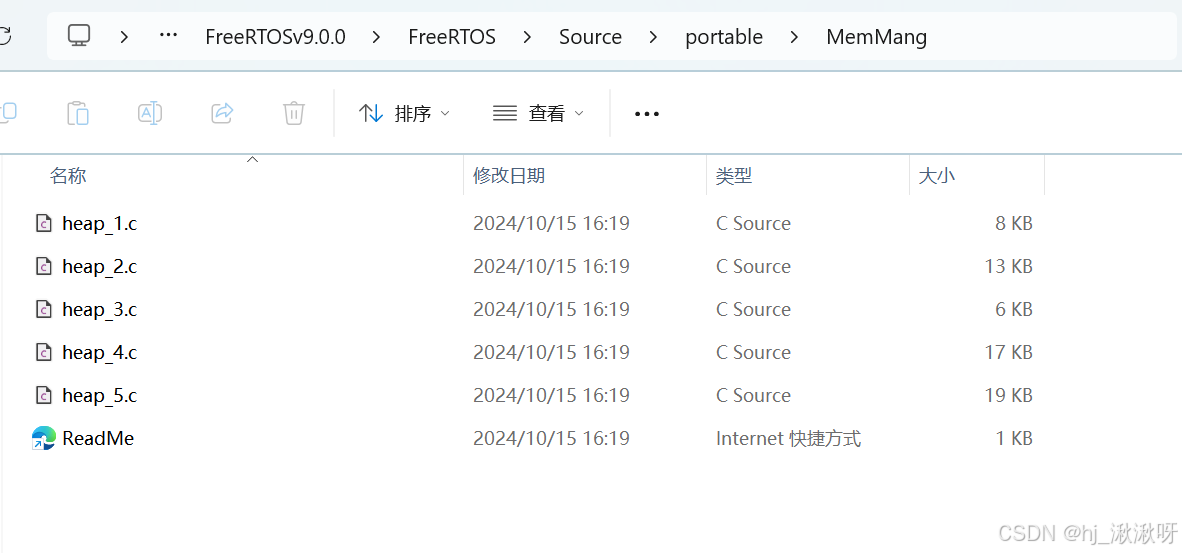Click the 8 KB size cell
Viewport: 1182px width, 553px height.
coord(1014,224)
